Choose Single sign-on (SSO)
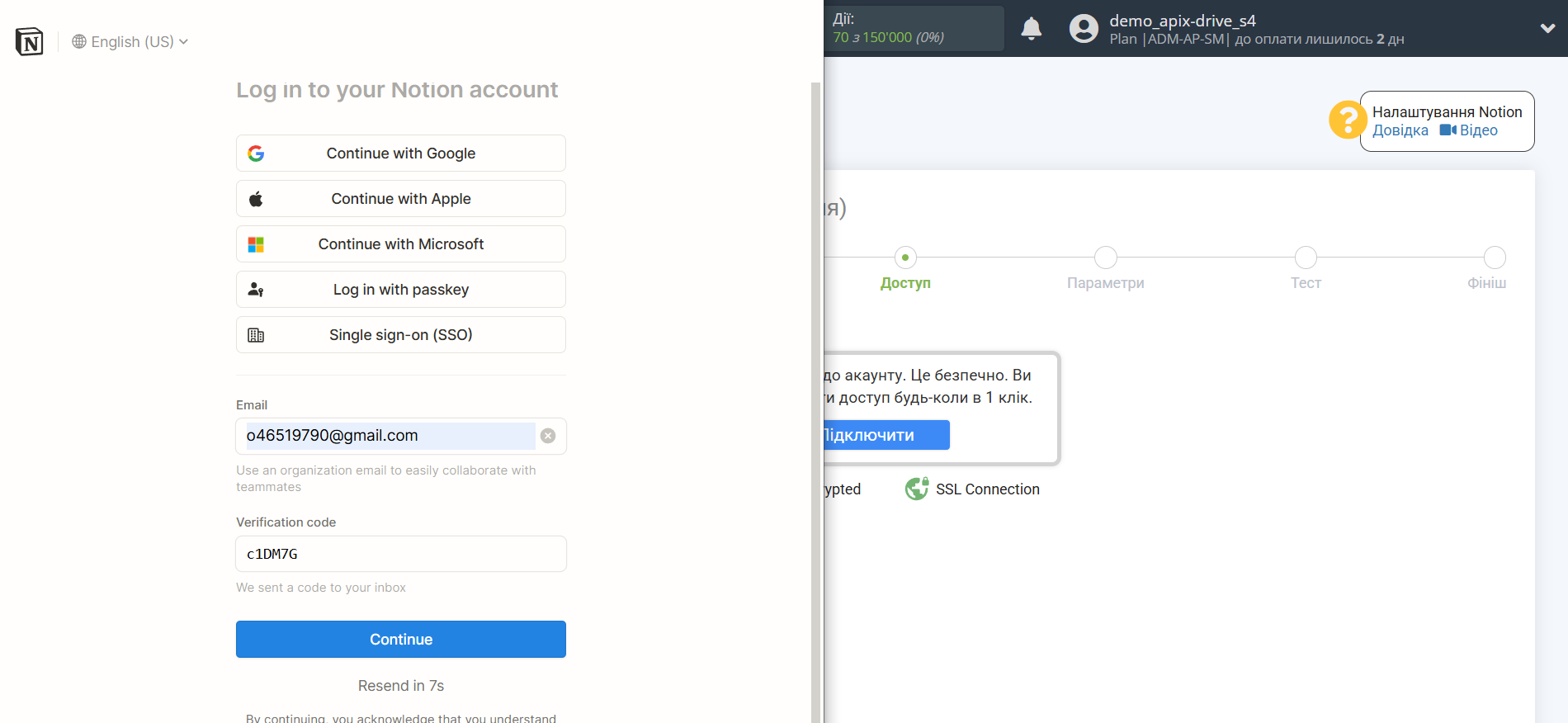This screenshot has height=723, width=1568. (x=401, y=335)
